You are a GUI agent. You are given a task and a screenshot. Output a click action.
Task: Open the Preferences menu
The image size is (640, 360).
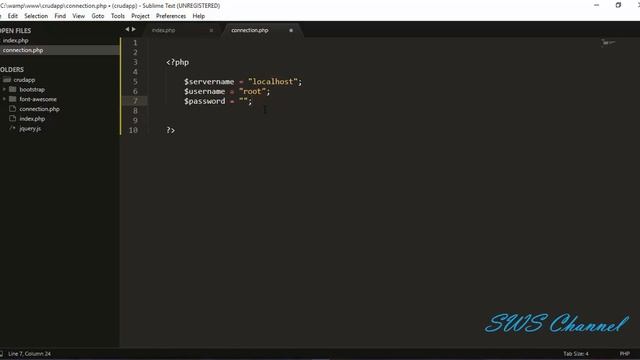click(x=171, y=16)
